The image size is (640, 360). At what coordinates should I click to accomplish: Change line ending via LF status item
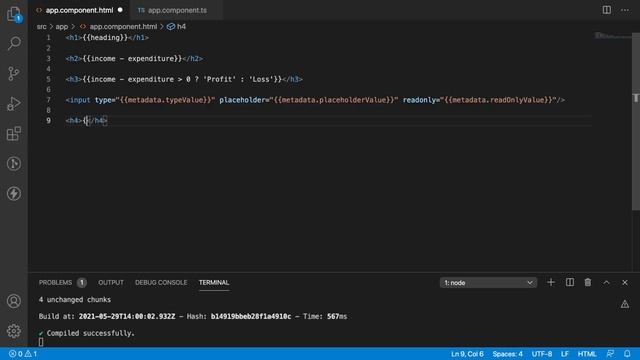point(565,354)
